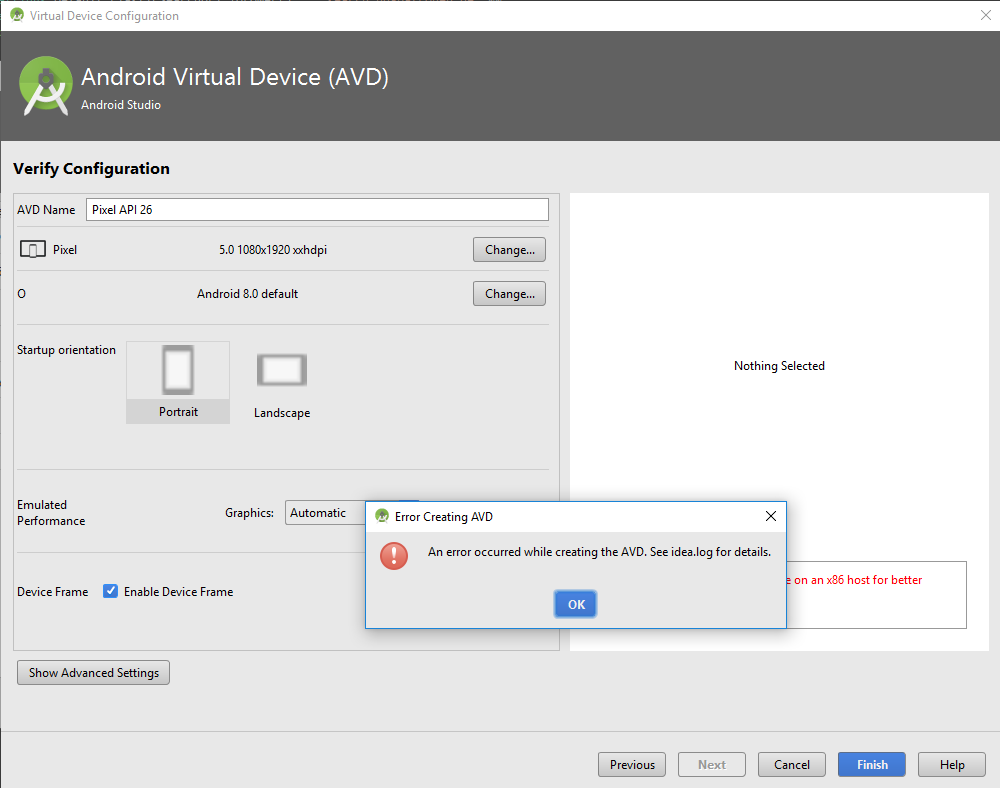This screenshot has width=1000, height=788.
Task: Click the Next button
Action: click(711, 764)
